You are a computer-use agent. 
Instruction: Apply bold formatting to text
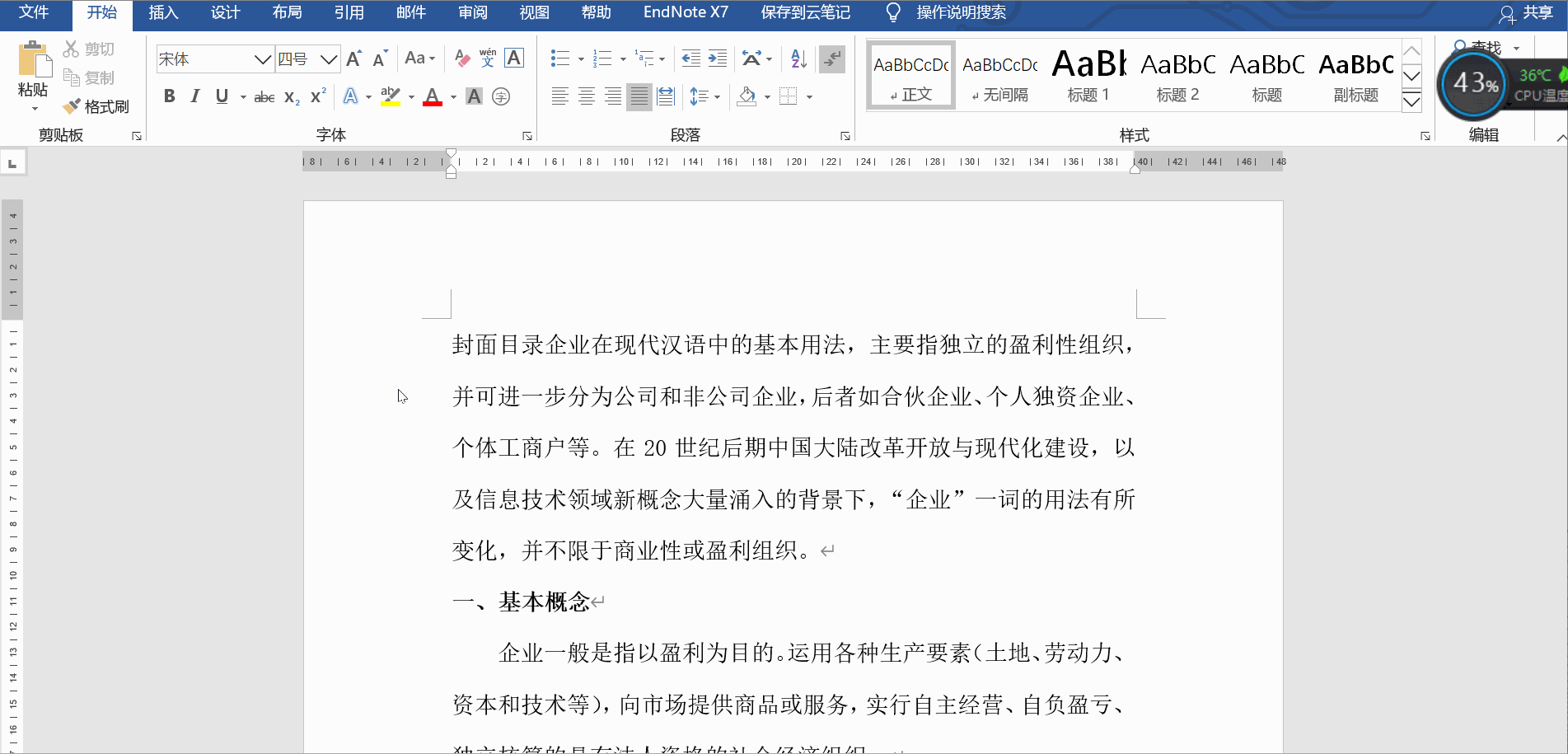[x=169, y=96]
